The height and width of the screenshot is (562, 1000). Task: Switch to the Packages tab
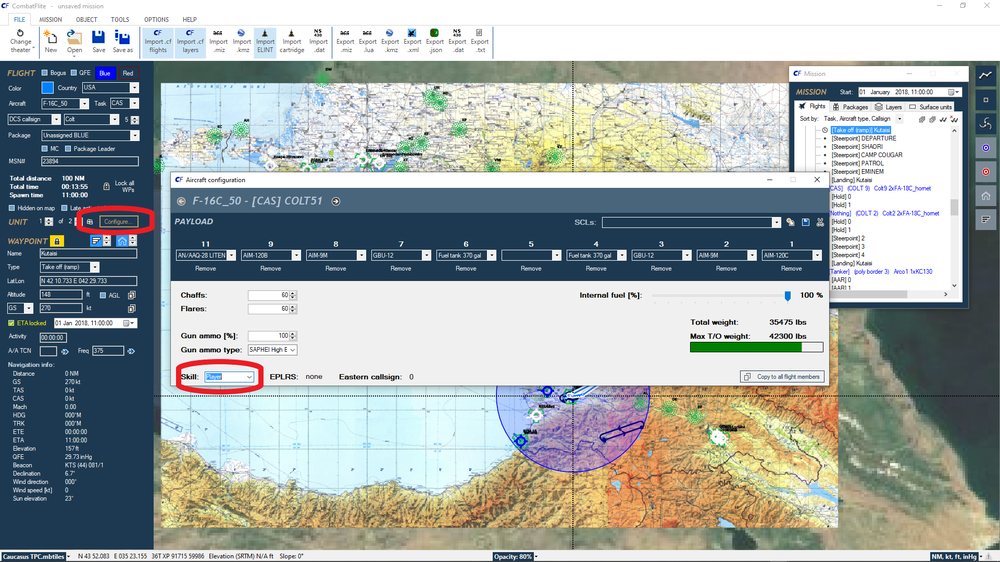pyautogui.click(x=850, y=107)
